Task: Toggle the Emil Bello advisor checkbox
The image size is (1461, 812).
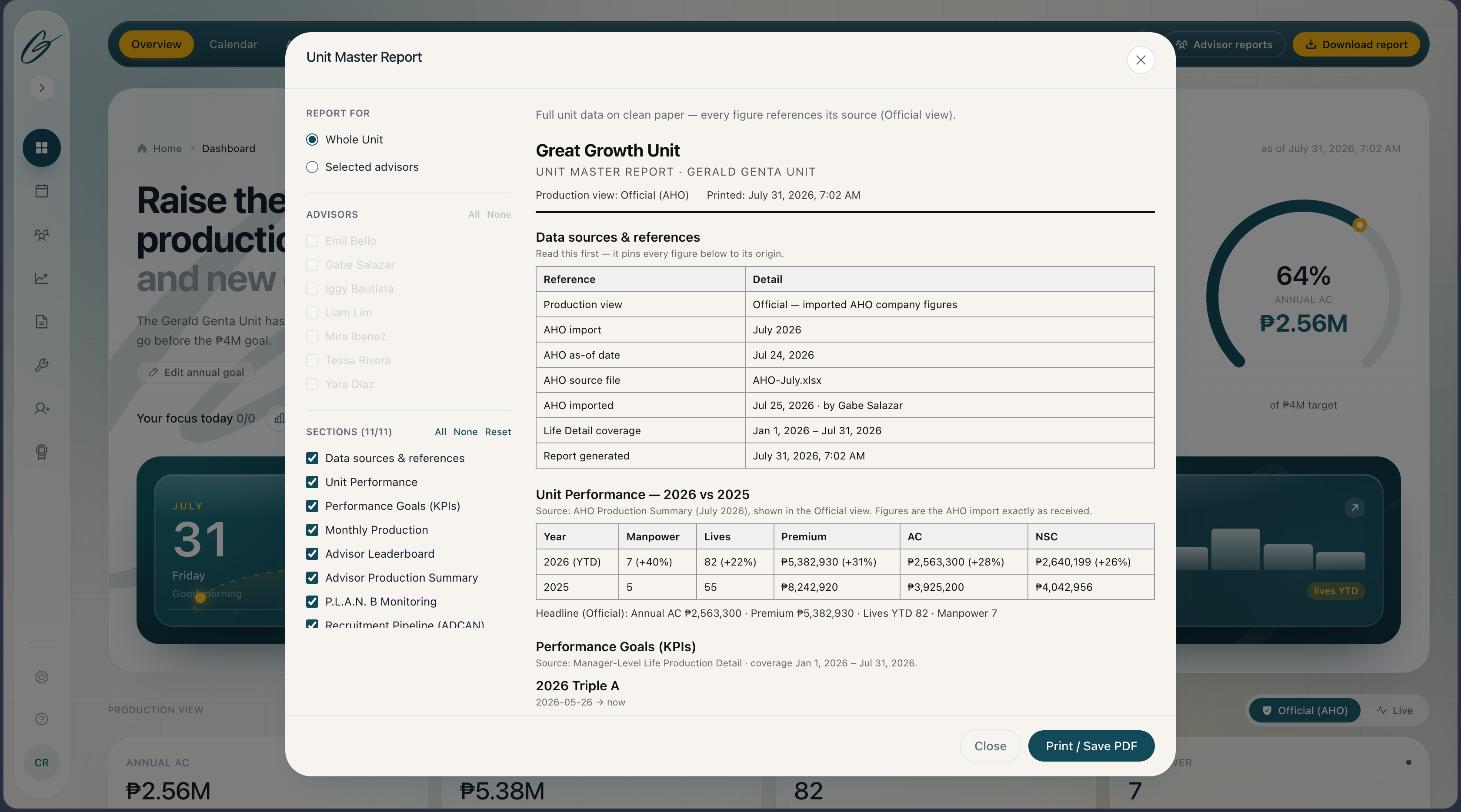Action: coord(312,241)
